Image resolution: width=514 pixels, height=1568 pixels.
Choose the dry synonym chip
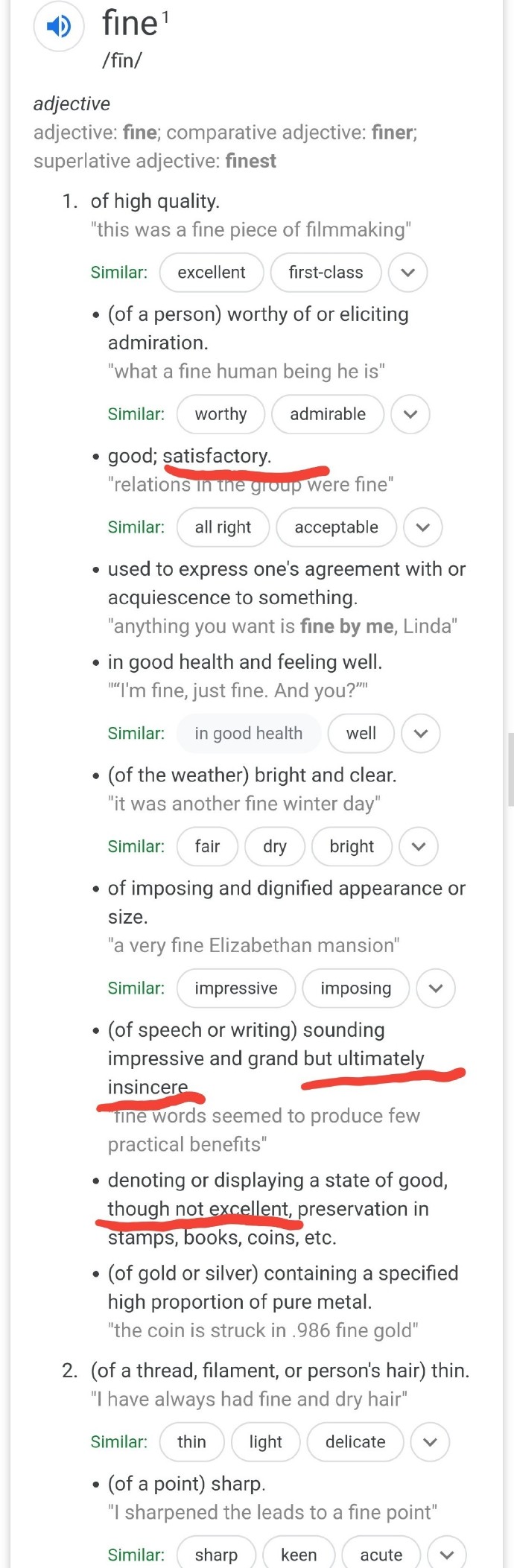pyautogui.click(x=275, y=847)
